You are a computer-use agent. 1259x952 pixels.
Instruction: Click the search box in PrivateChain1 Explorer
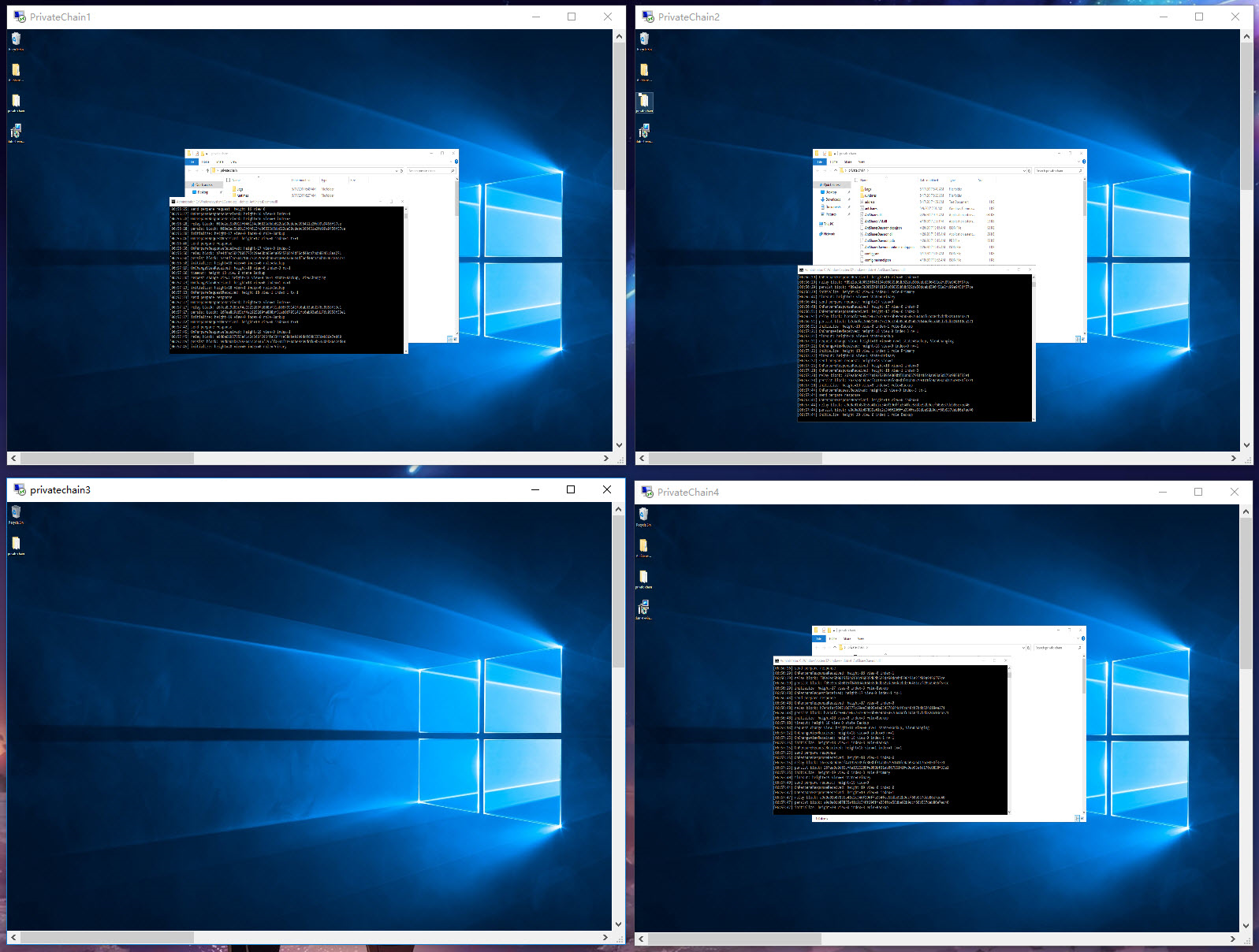pyautogui.click(x=432, y=170)
